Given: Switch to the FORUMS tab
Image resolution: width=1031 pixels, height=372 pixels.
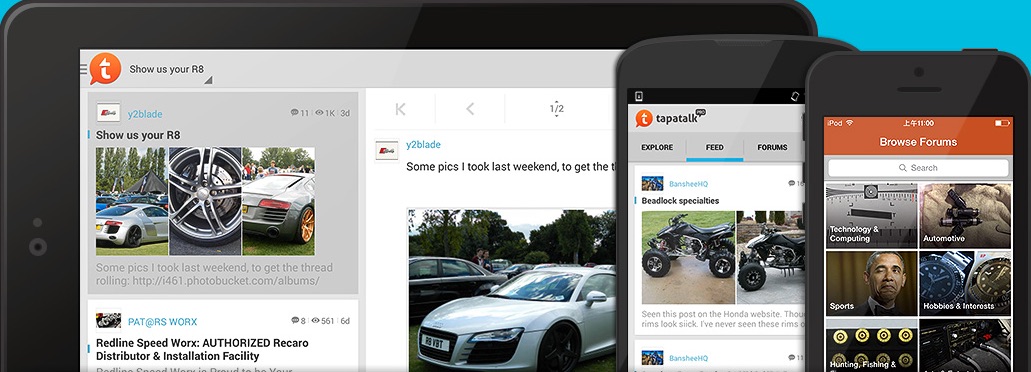Looking at the screenshot, I should pyautogui.click(x=773, y=147).
